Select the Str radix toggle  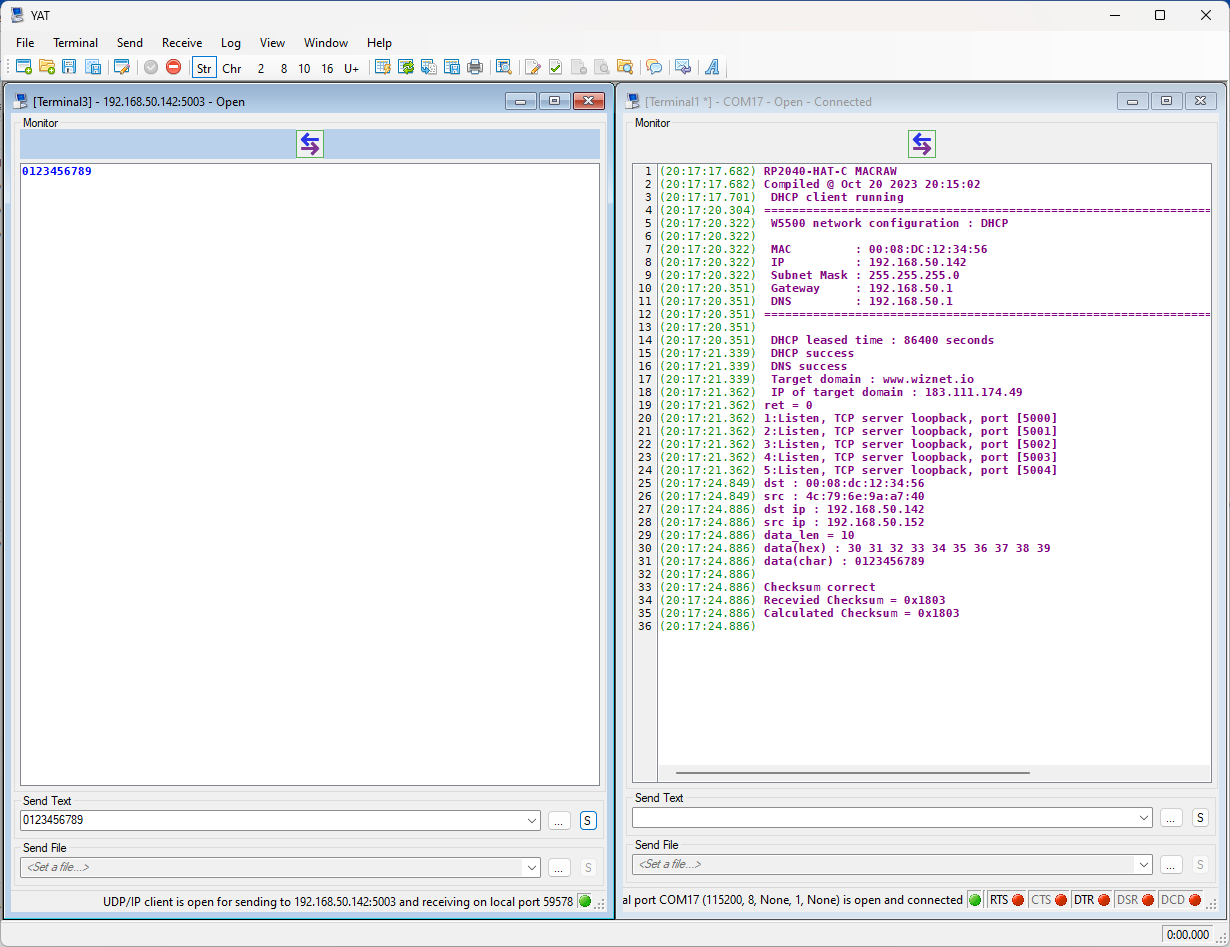[x=204, y=68]
